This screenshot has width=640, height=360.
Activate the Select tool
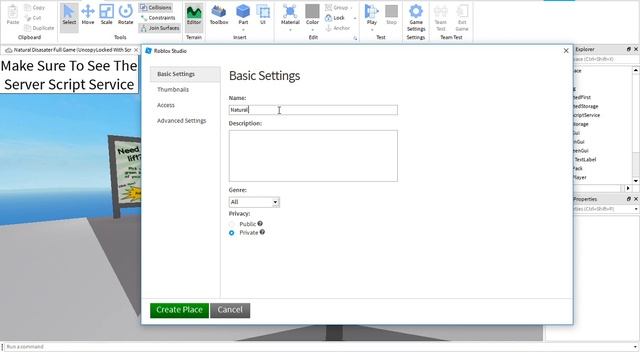69,15
